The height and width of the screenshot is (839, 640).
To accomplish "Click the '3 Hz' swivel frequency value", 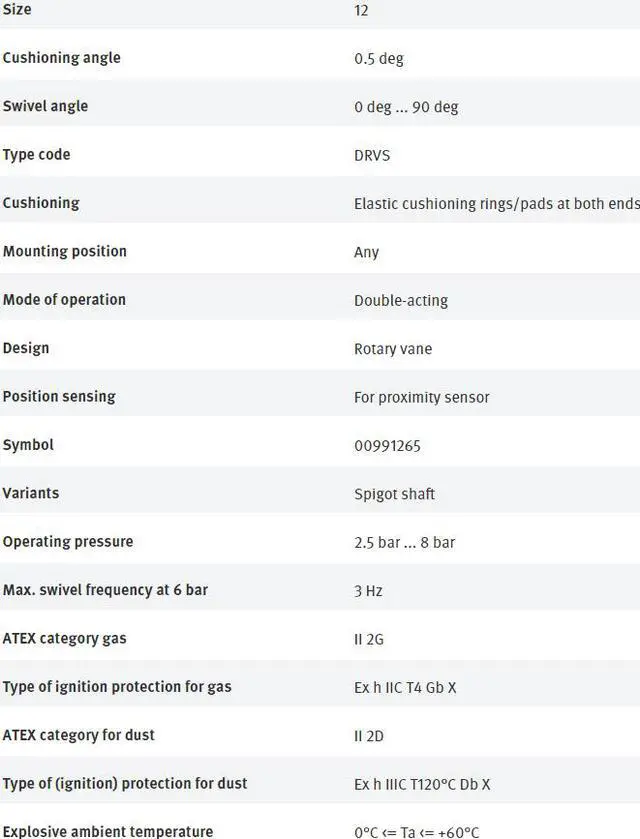I will [368, 590].
